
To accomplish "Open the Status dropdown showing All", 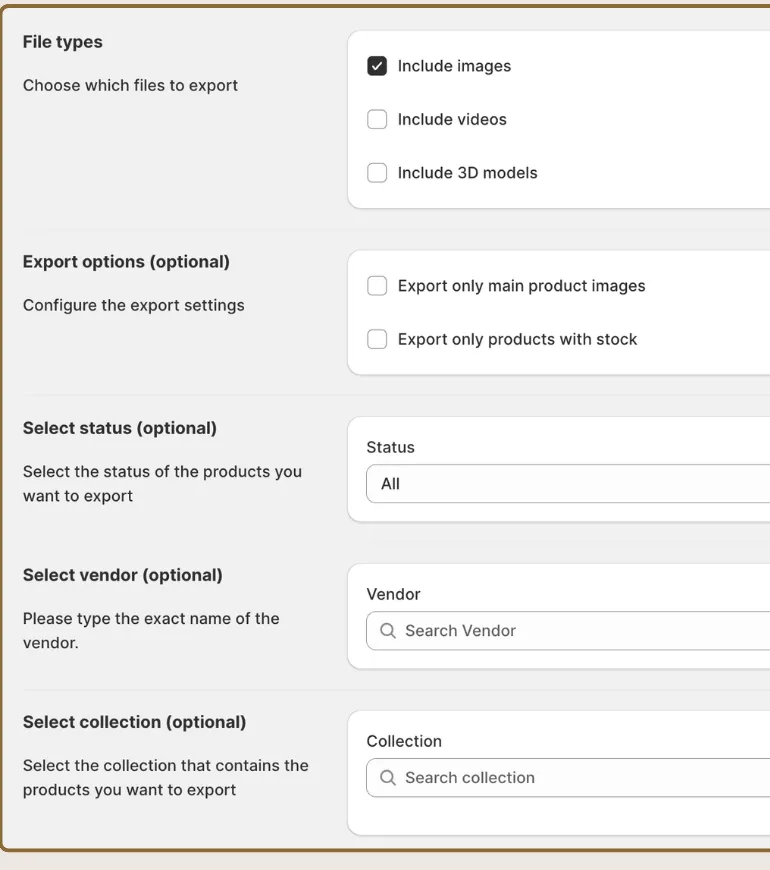I will pos(568,484).
